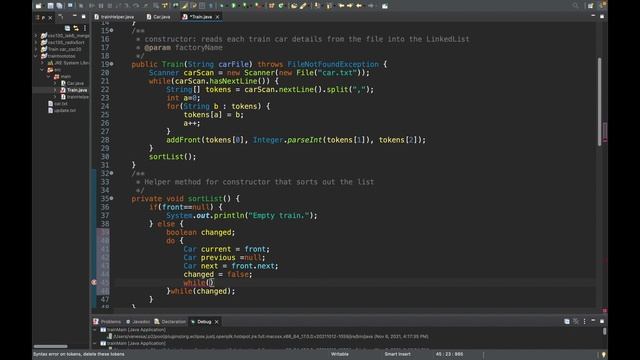Image resolution: width=640 pixels, height=360 pixels.
Task: Click the Save toolbar icon
Action: (51, 6)
